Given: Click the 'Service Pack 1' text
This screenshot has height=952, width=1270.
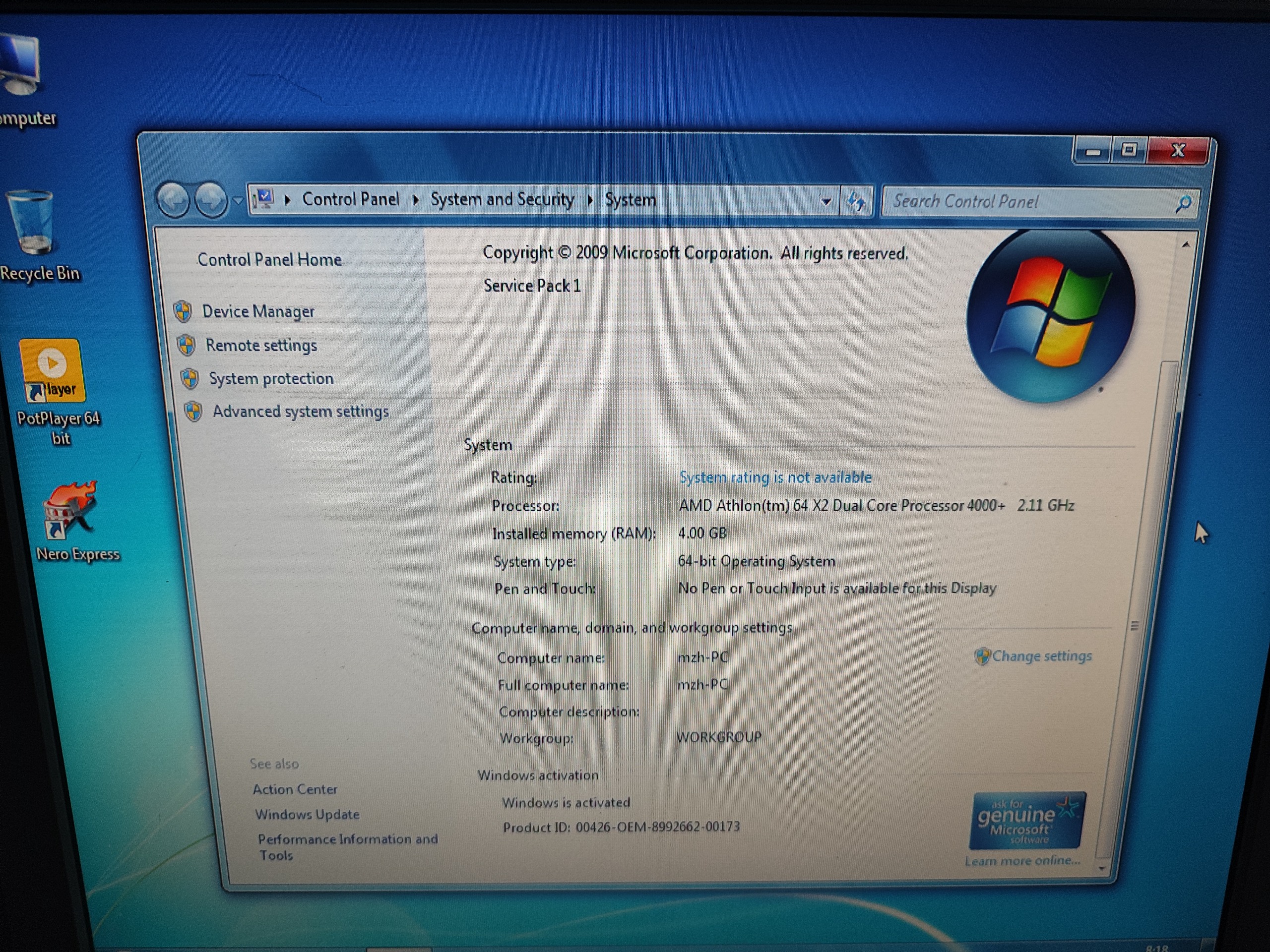Looking at the screenshot, I should (x=532, y=286).
